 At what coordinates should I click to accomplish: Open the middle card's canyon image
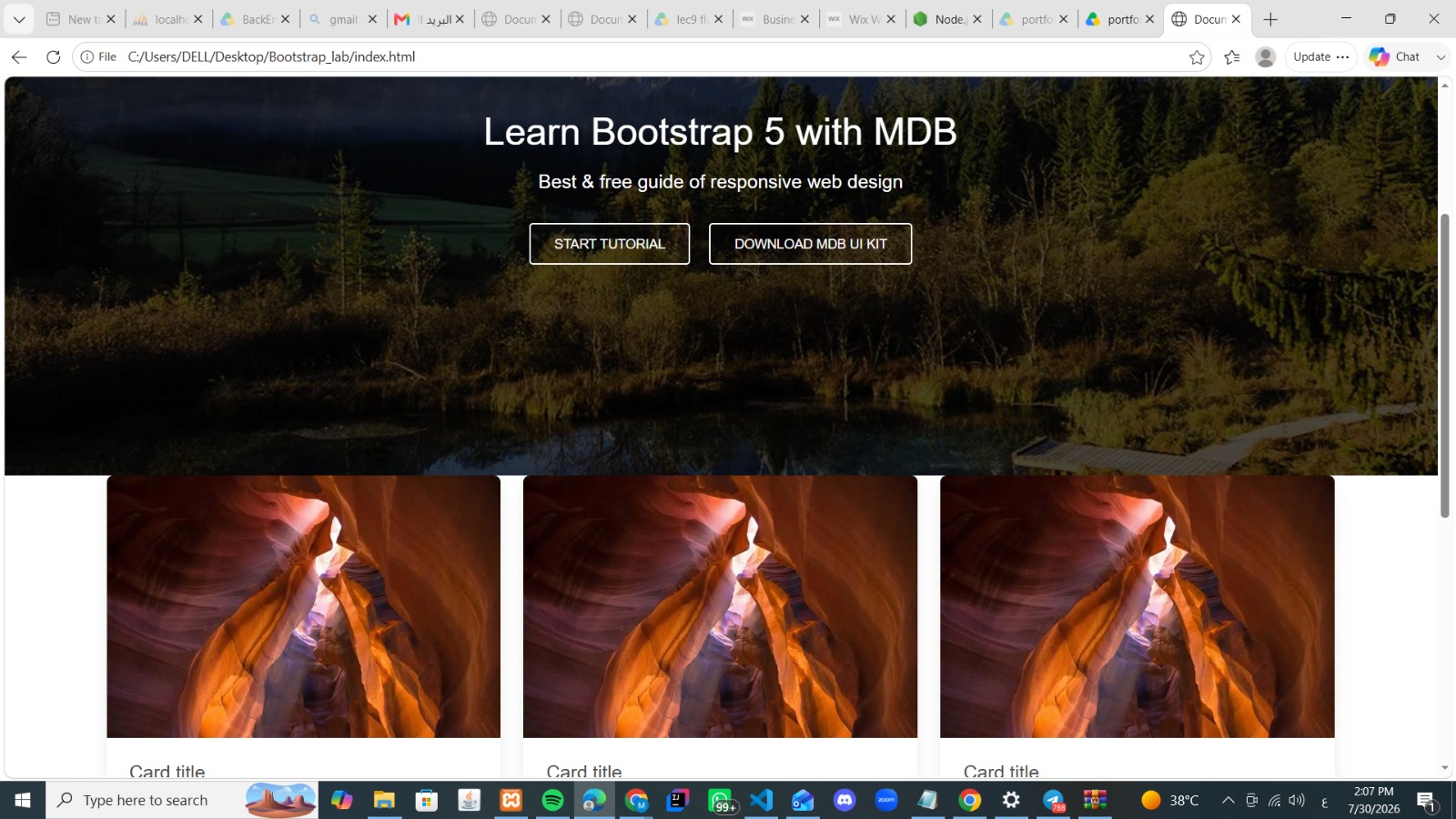(721, 607)
